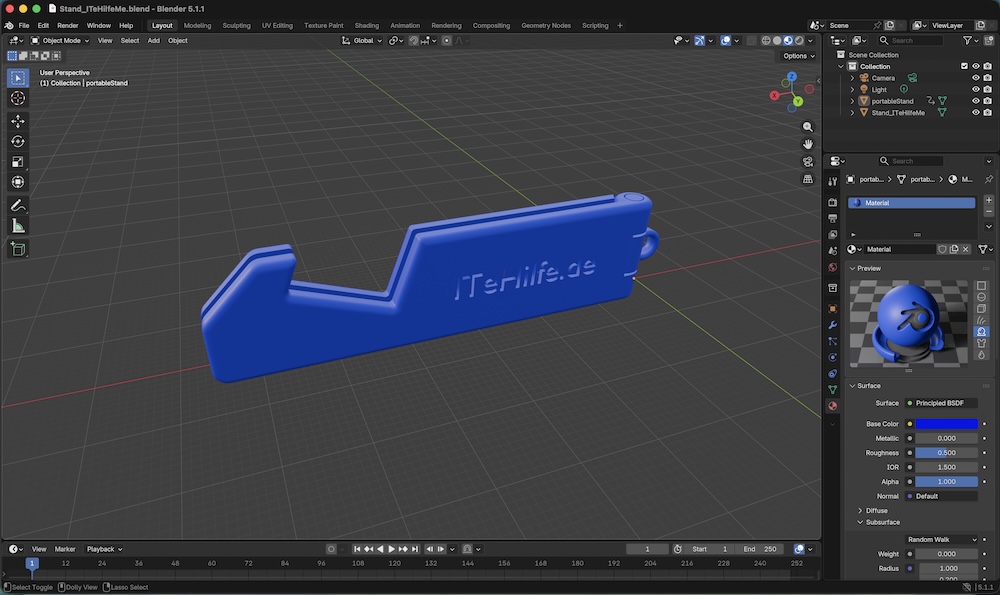Hide portableStand in viewport

tap(975, 101)
